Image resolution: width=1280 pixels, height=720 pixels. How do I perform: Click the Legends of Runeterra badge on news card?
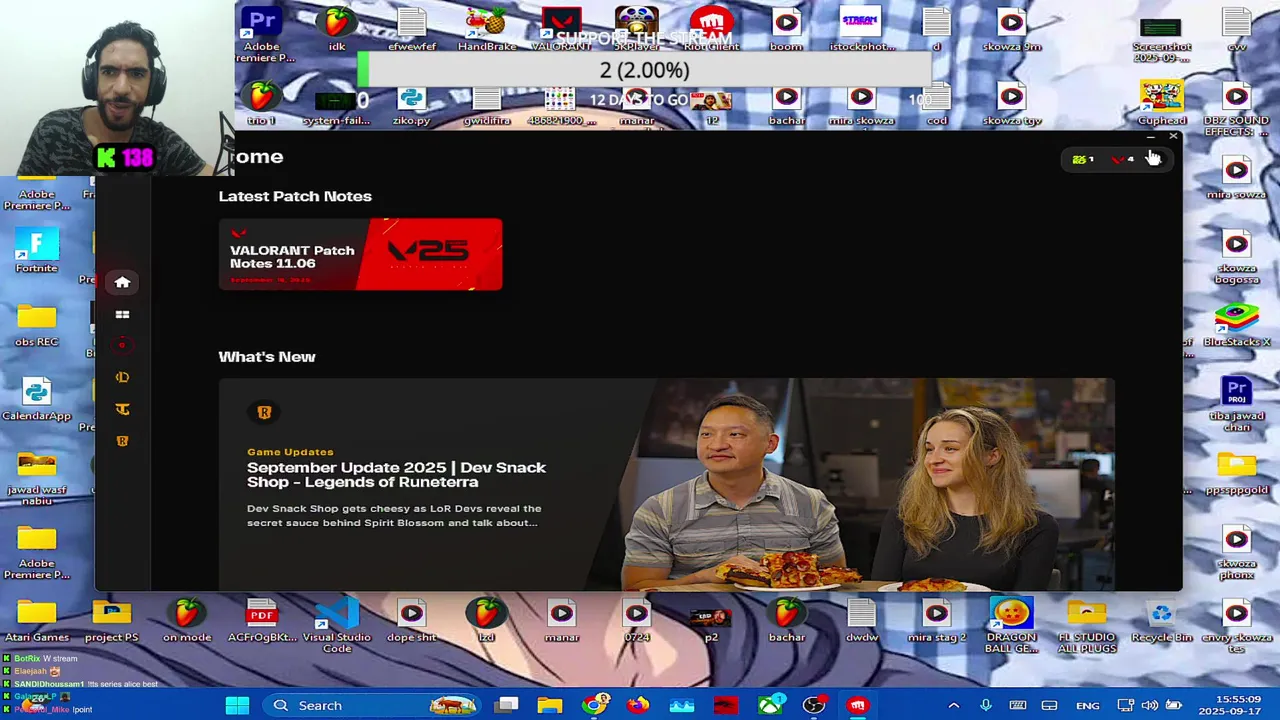(x=264, y=412)
